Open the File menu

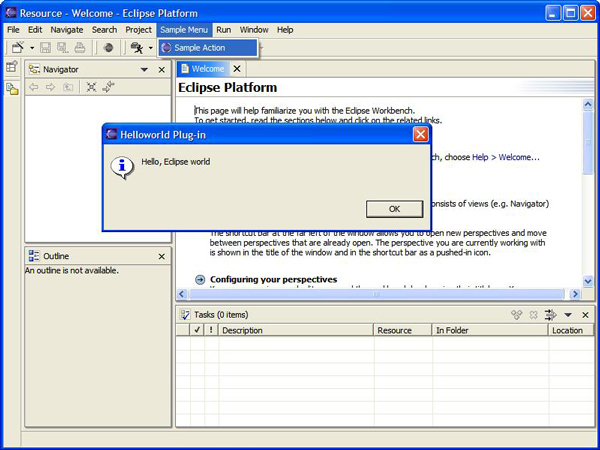click(x=13, y=30)
